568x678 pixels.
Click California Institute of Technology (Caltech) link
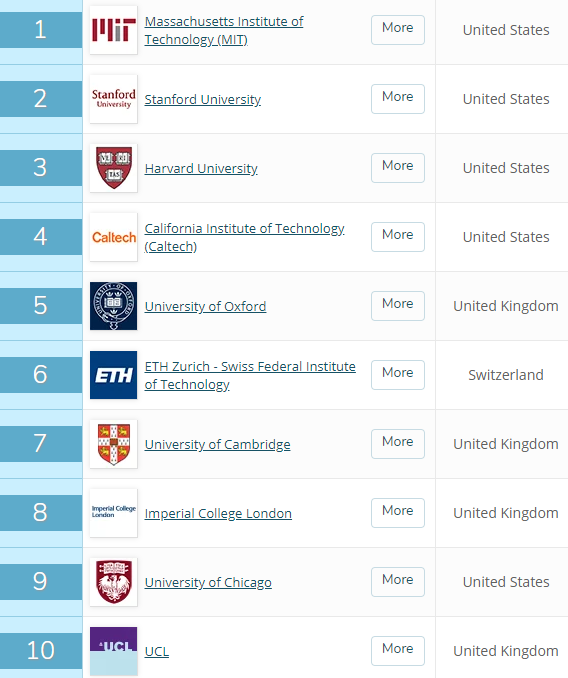(x=244, y=237)
